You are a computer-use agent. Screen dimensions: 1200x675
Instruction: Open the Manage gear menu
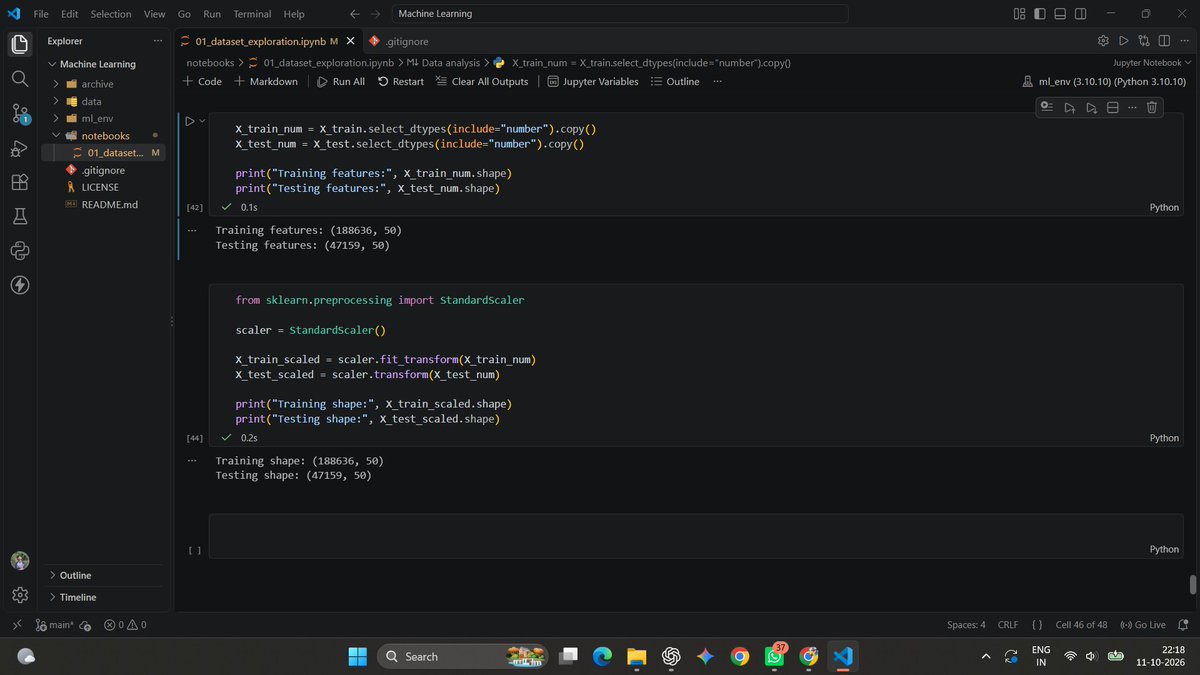(19, 595)
